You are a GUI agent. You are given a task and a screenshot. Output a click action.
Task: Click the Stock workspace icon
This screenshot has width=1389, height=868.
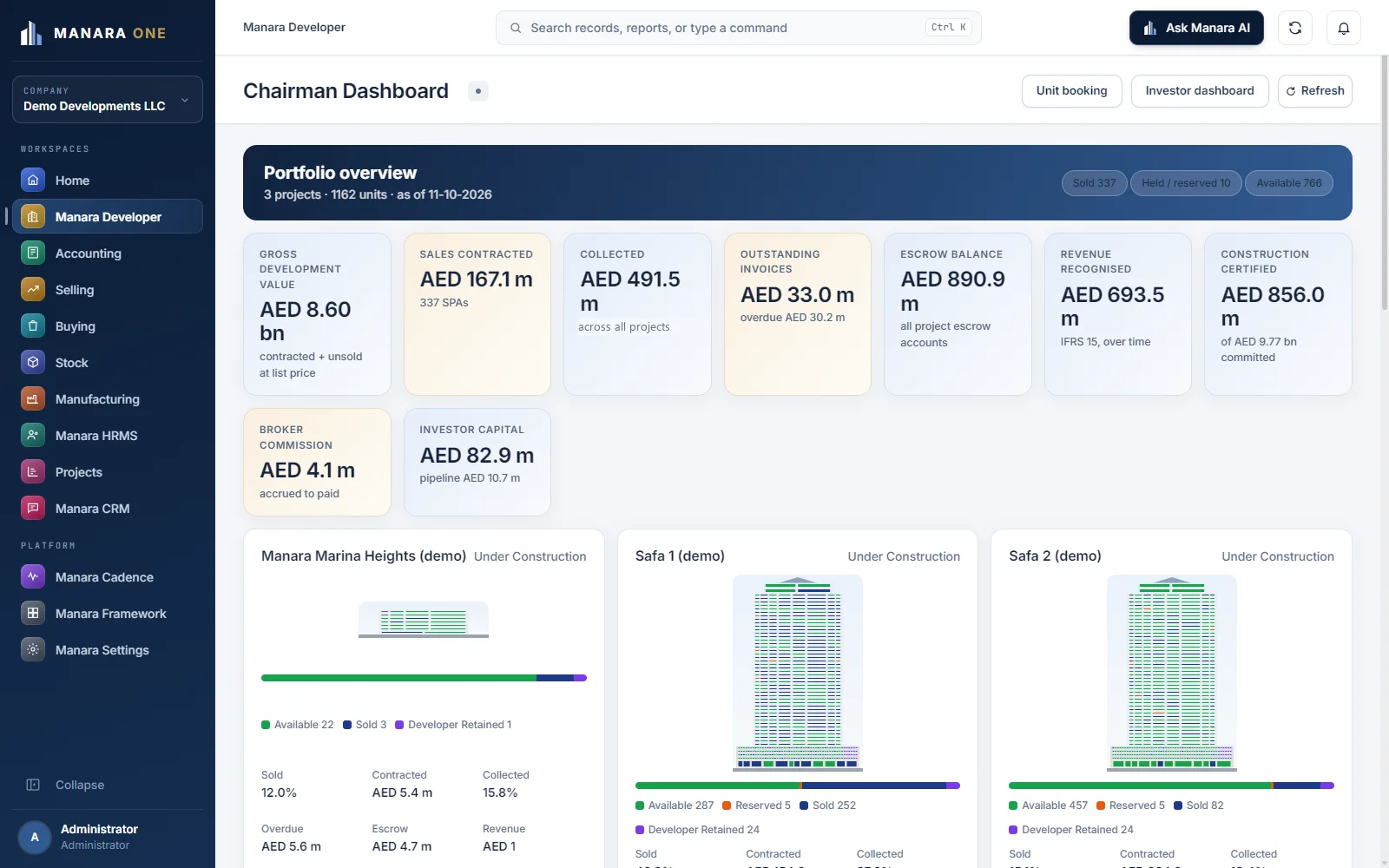pyautogui.click(x=33, y=363)
